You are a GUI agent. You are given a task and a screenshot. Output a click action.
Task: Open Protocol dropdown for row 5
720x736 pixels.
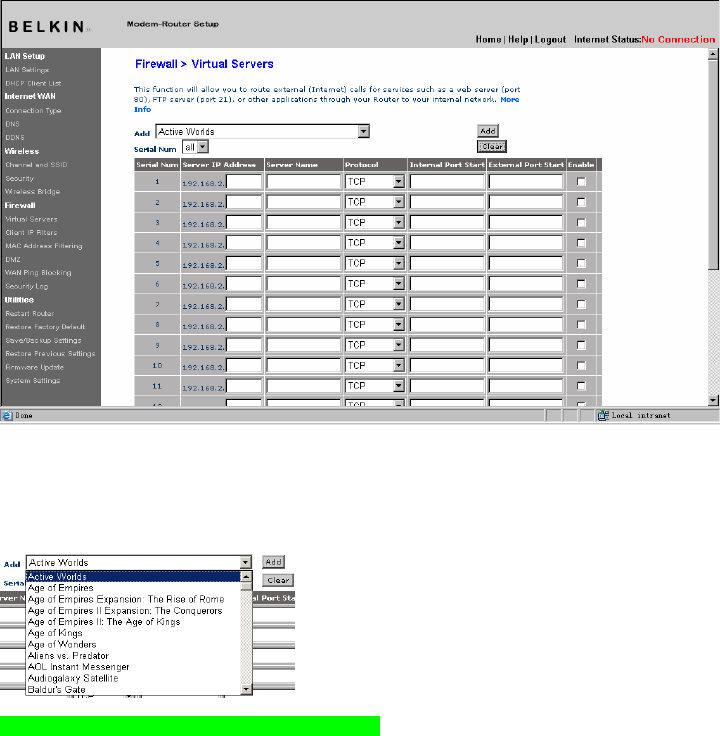tap(375, 263)
